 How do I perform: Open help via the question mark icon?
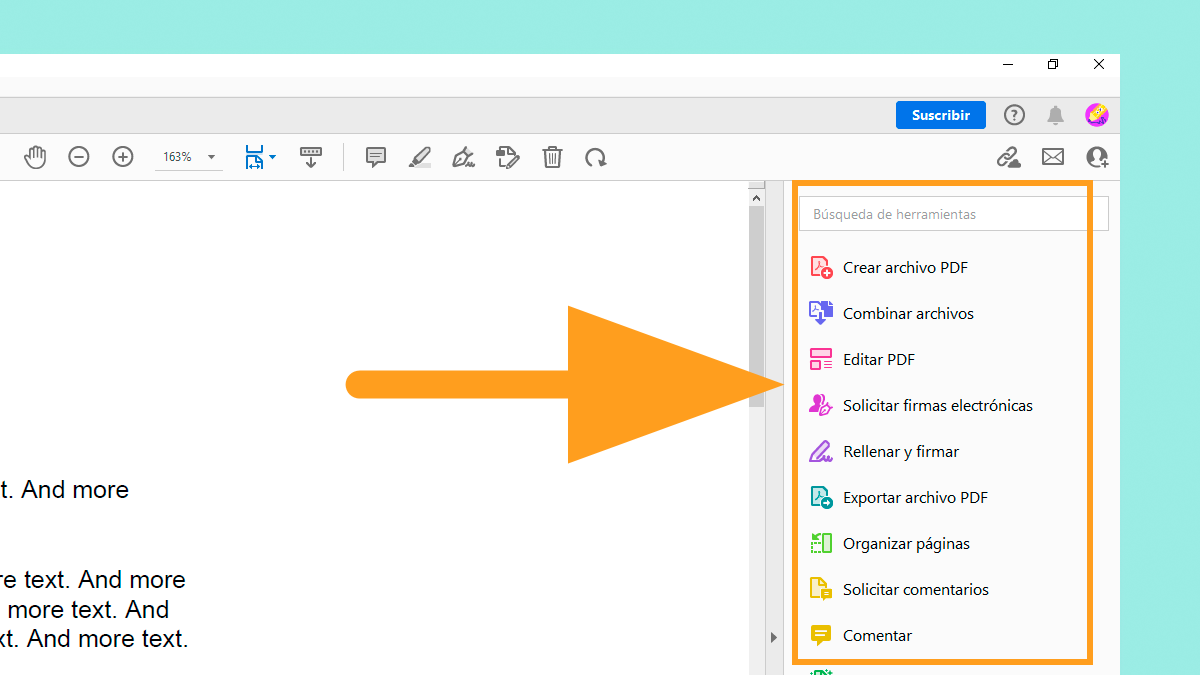tap(1014, 114)
